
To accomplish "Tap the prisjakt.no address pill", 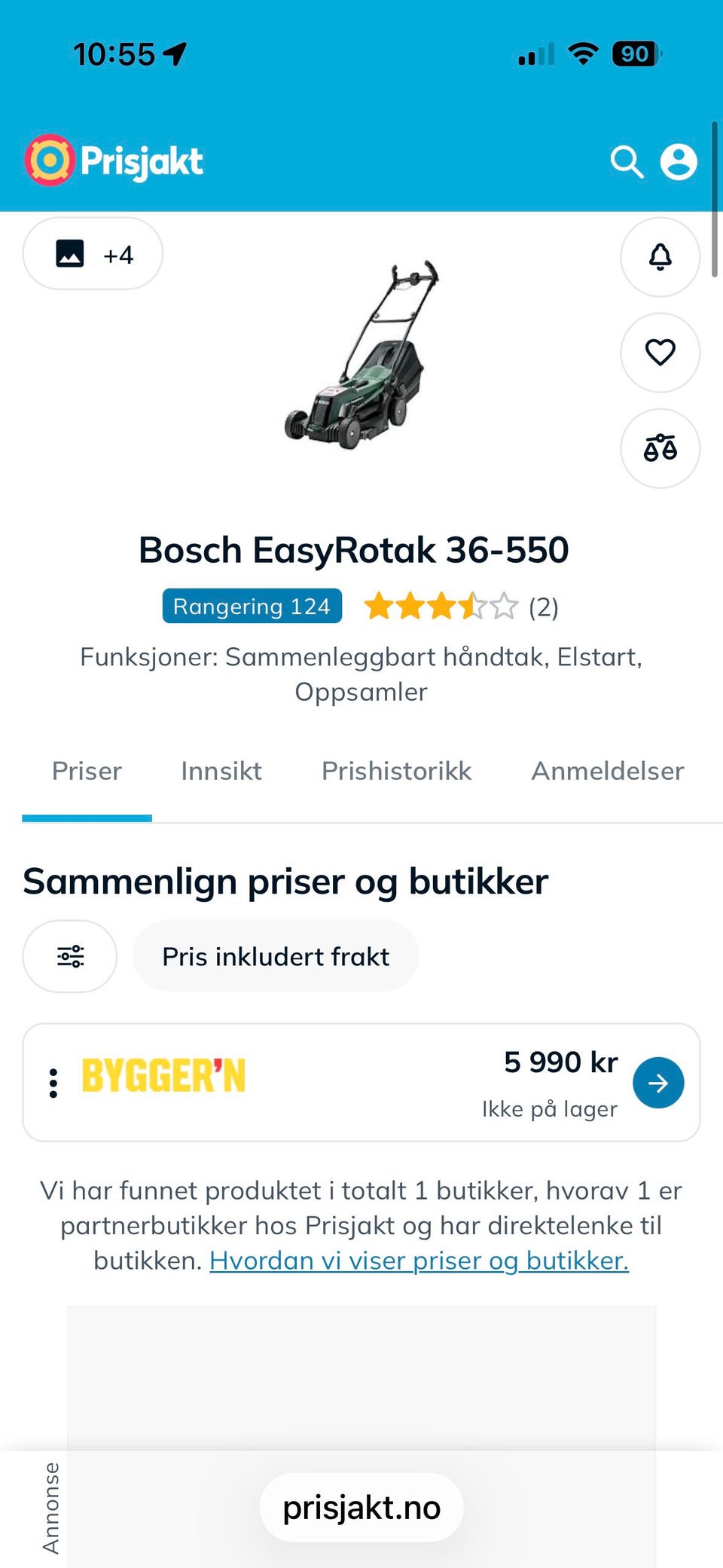I will click(361, 1508).
